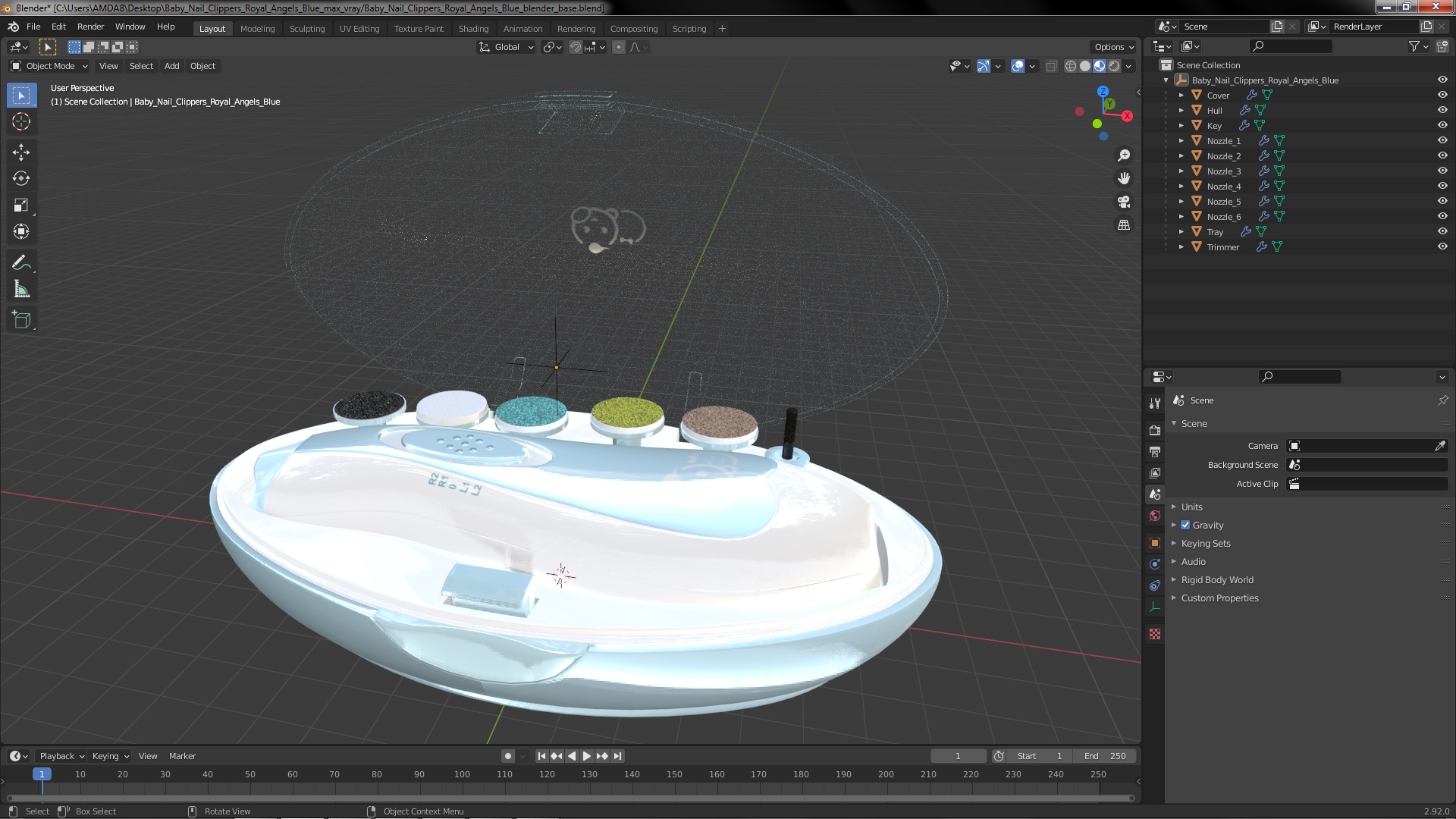1456x819 pixels.
Task: Open Output properties tab icon
Action: tap(1155, 452)
